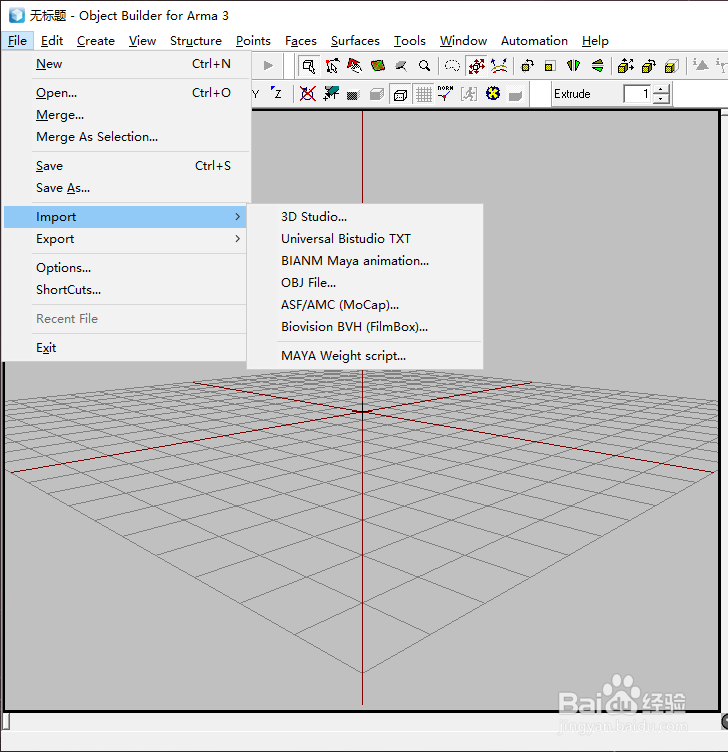This screenshot has height=752, width=728.
Task: Toggle the grid display icon
Action: point(423,94)
